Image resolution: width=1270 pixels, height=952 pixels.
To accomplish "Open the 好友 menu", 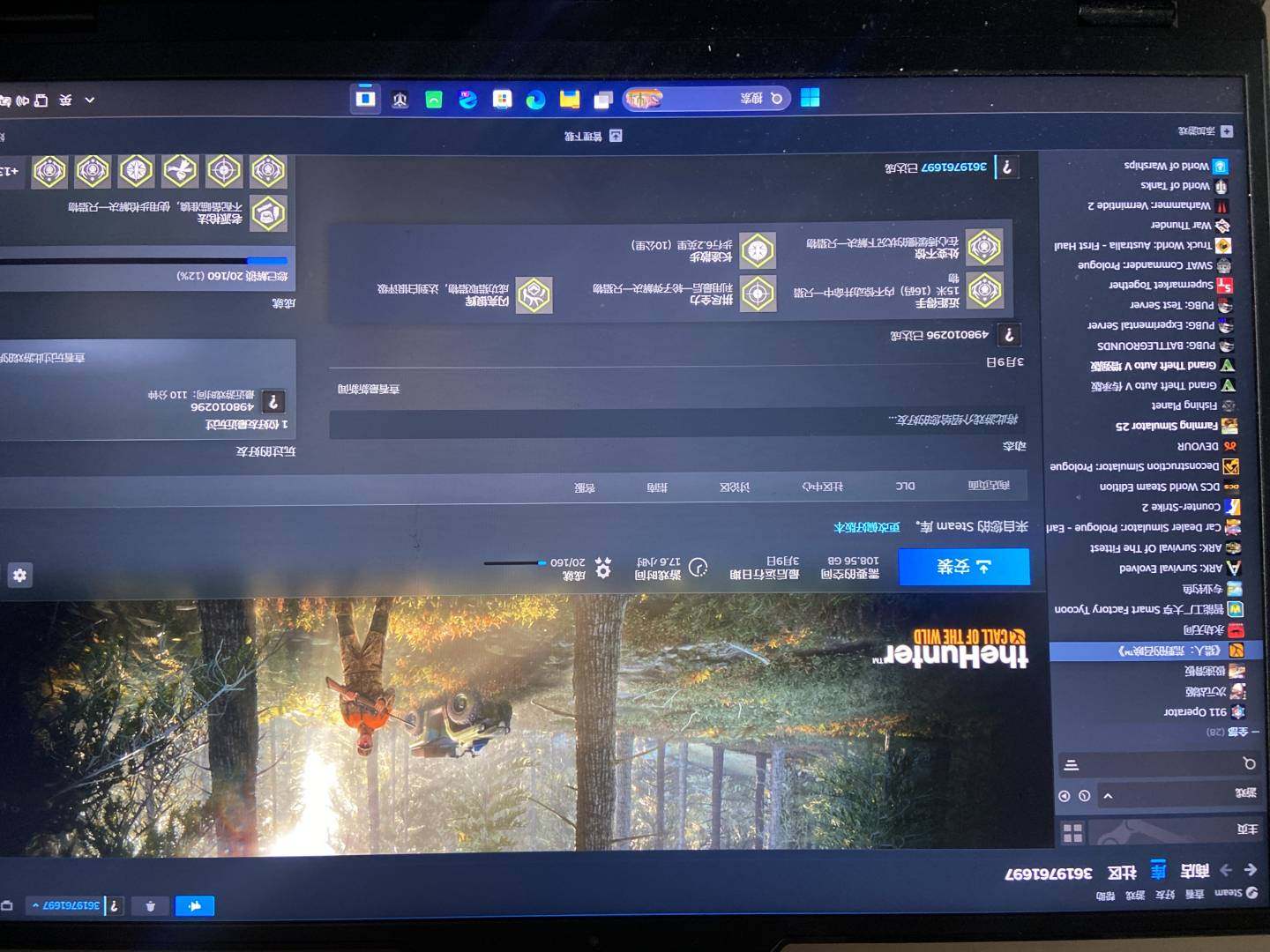I will pos(1165,895).
